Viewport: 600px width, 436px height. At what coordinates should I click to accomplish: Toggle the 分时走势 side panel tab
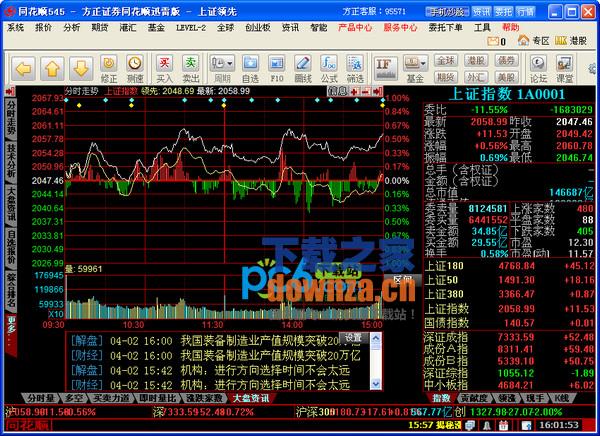click(10, 118)
